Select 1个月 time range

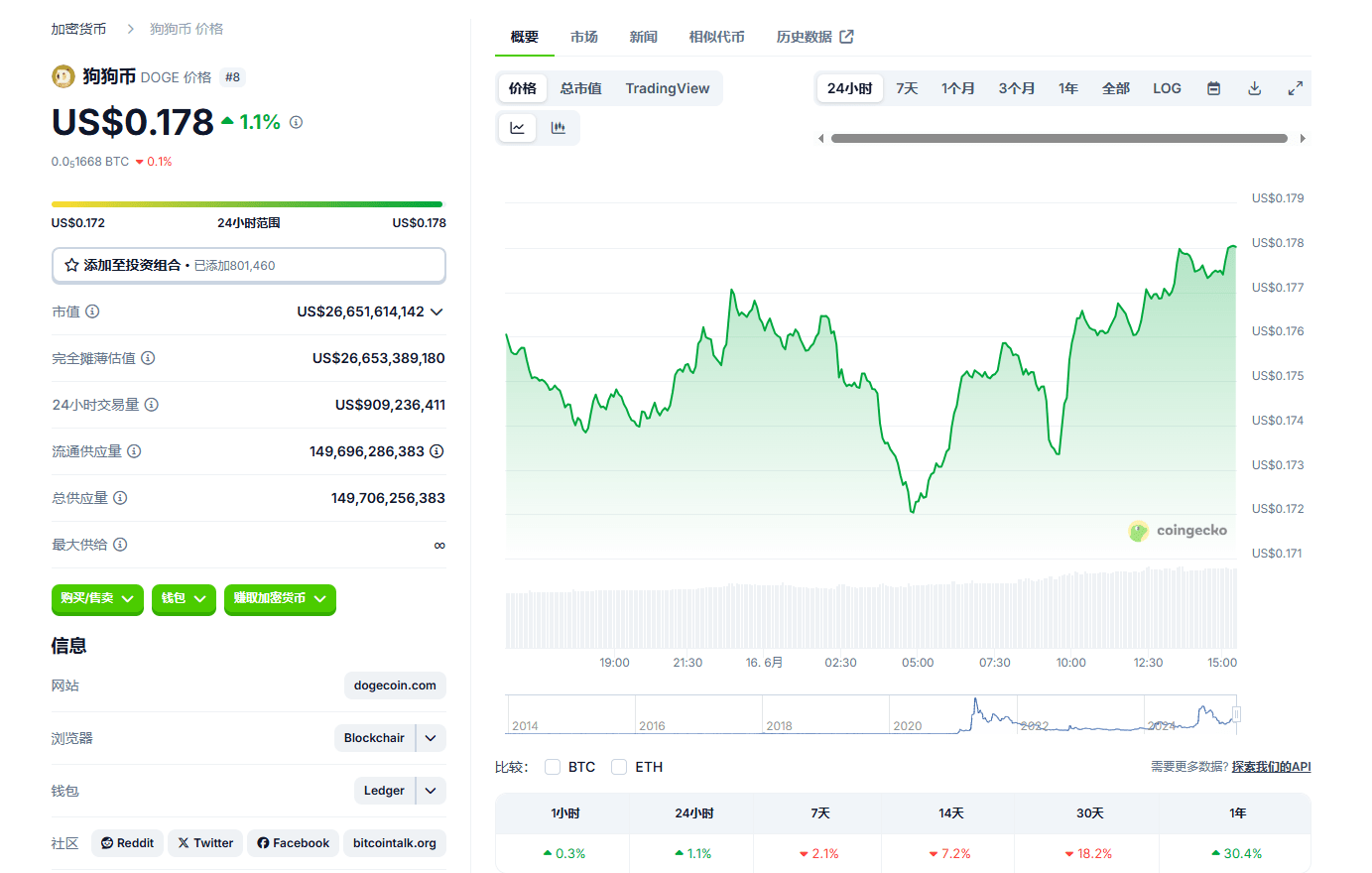tap(957, 88)
